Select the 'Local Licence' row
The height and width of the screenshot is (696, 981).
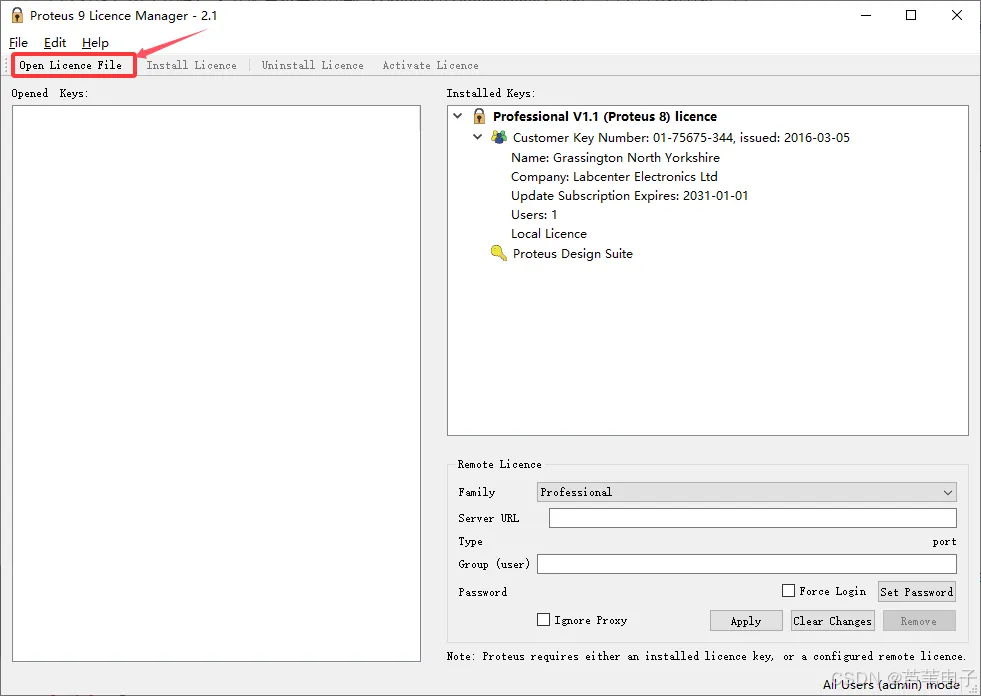click(x=549, y=233)
